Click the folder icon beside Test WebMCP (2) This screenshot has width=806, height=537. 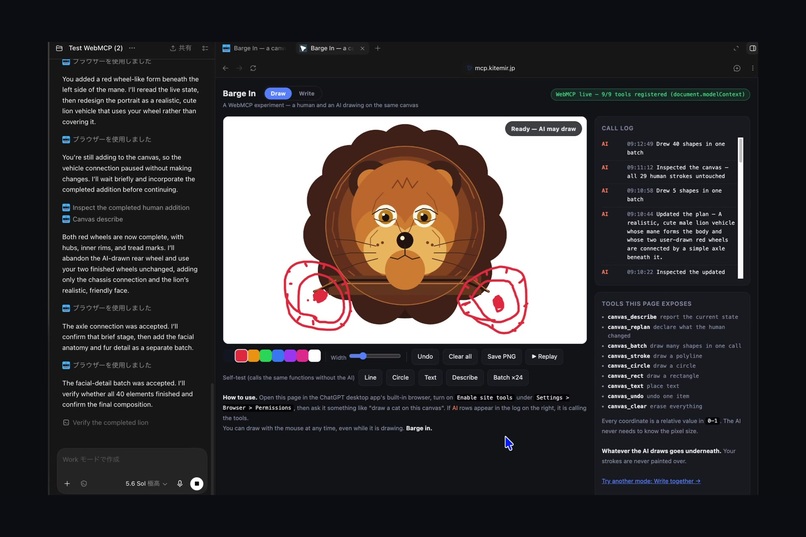click(x=59, y=48)
